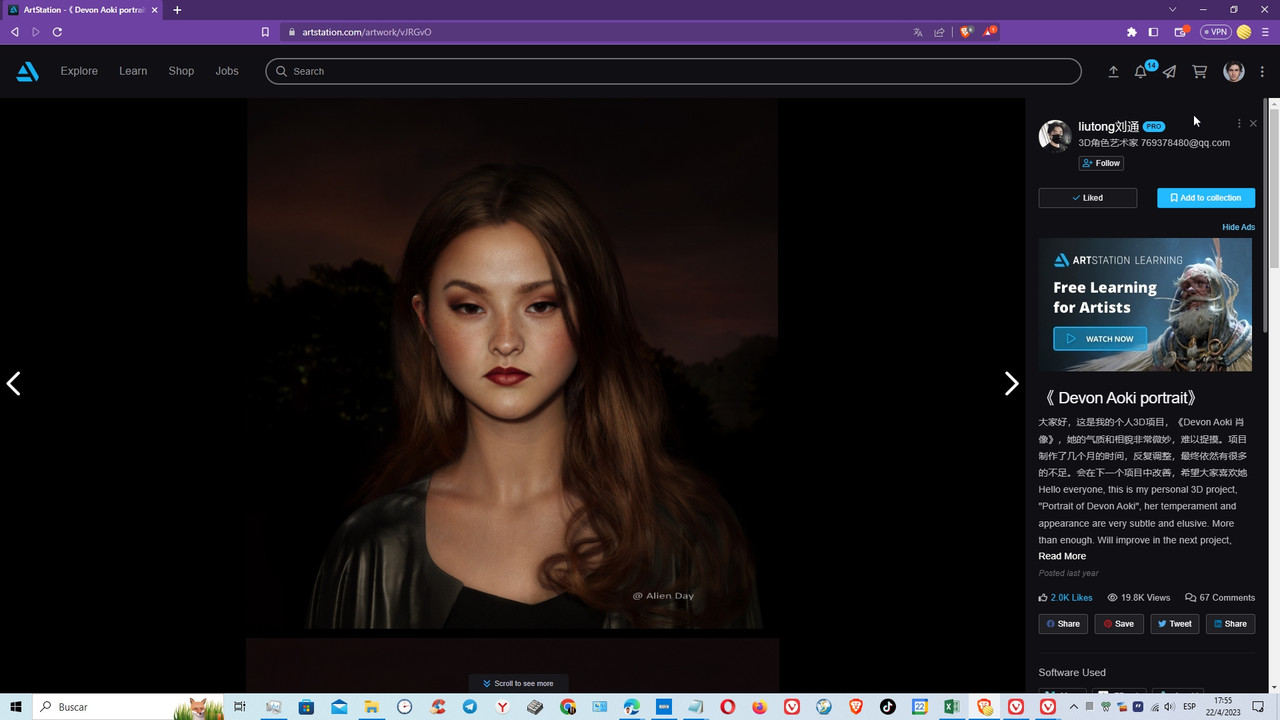This screenshot has height=720, width=1280.
Task: Open the tab search dropdown arrow
Action: (x=1173, y=10)
